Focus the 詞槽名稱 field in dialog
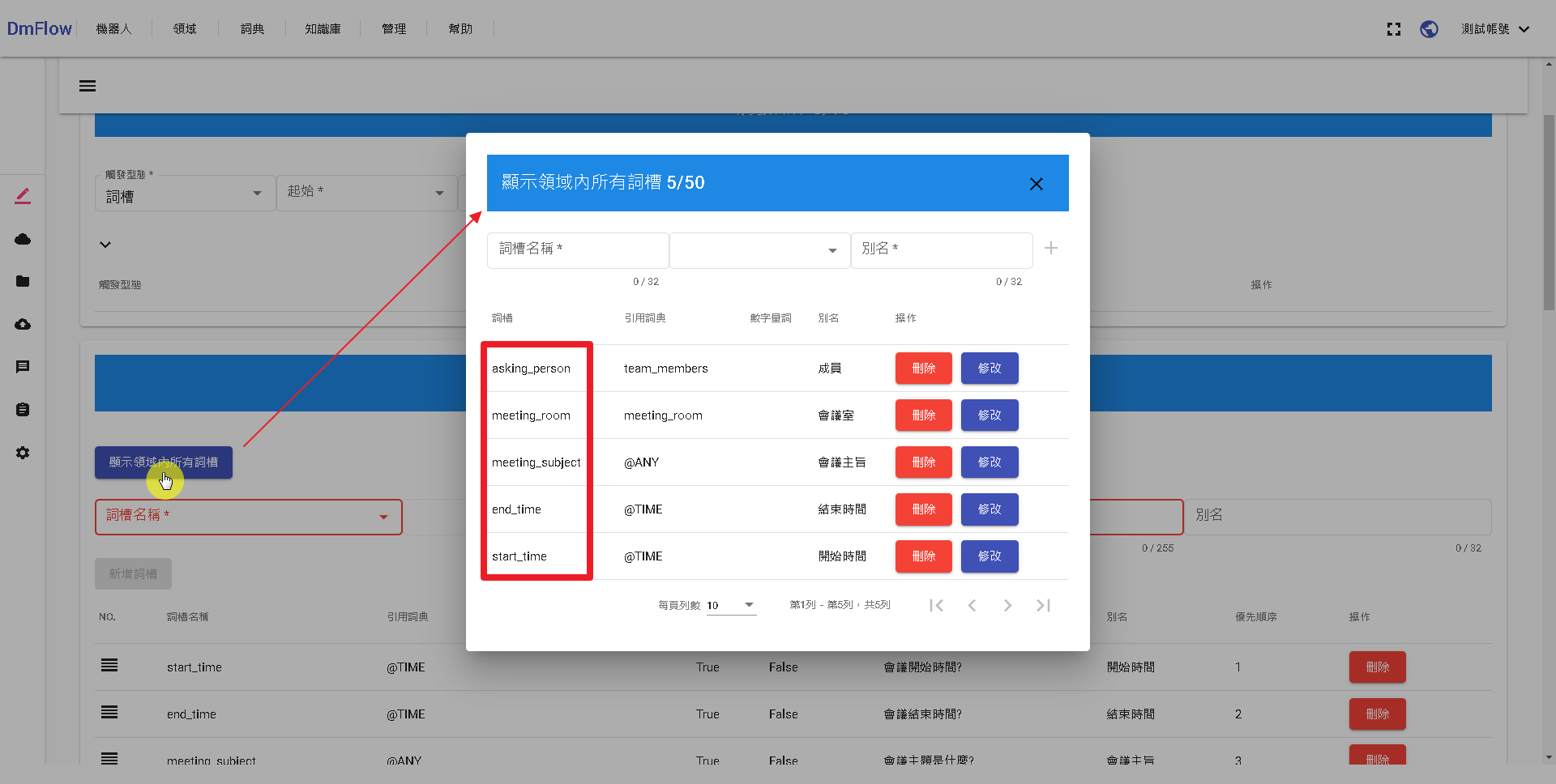Viewport: 1556px width, 784px height. (x=578, y=250)
